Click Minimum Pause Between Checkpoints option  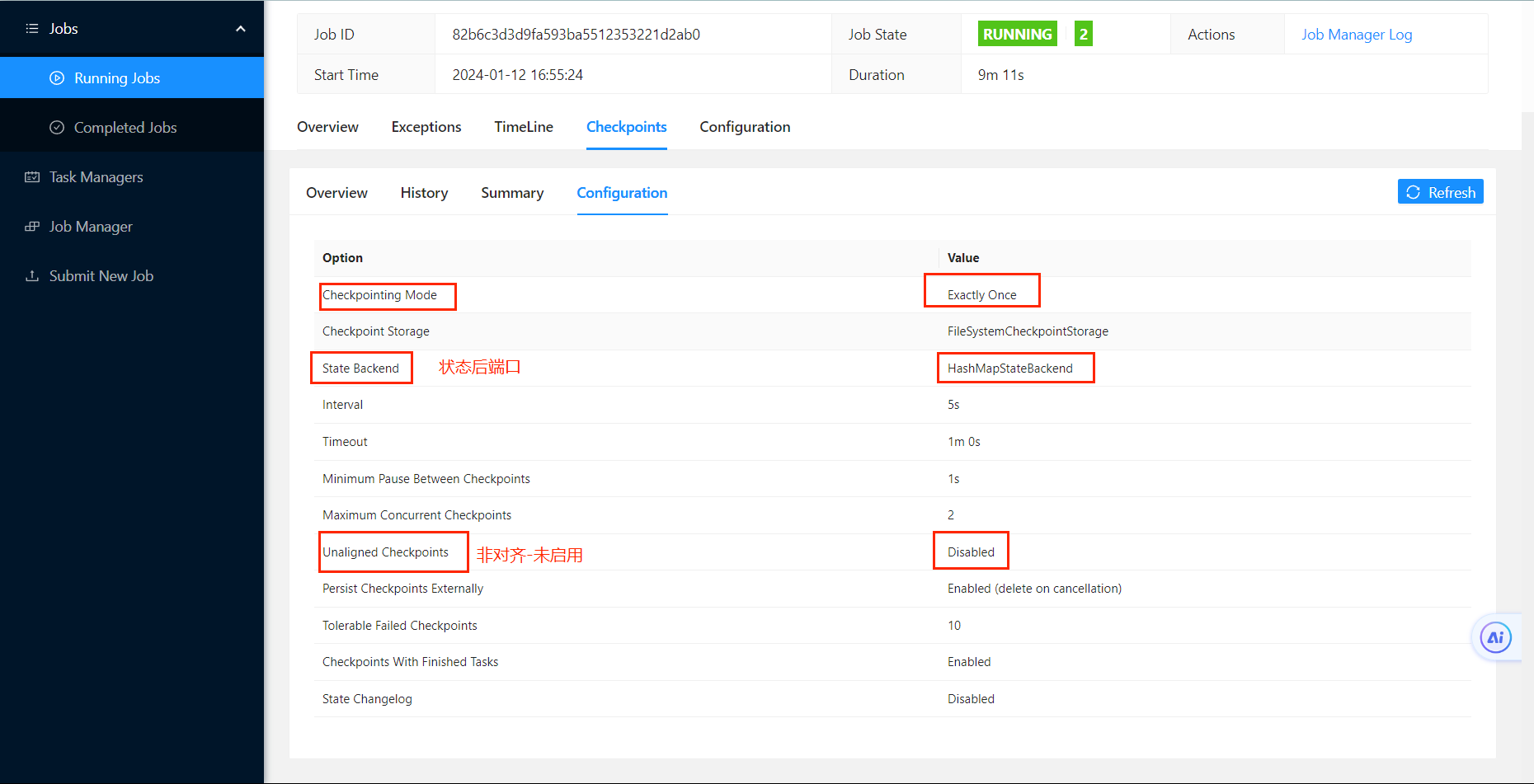pos(426,479)
